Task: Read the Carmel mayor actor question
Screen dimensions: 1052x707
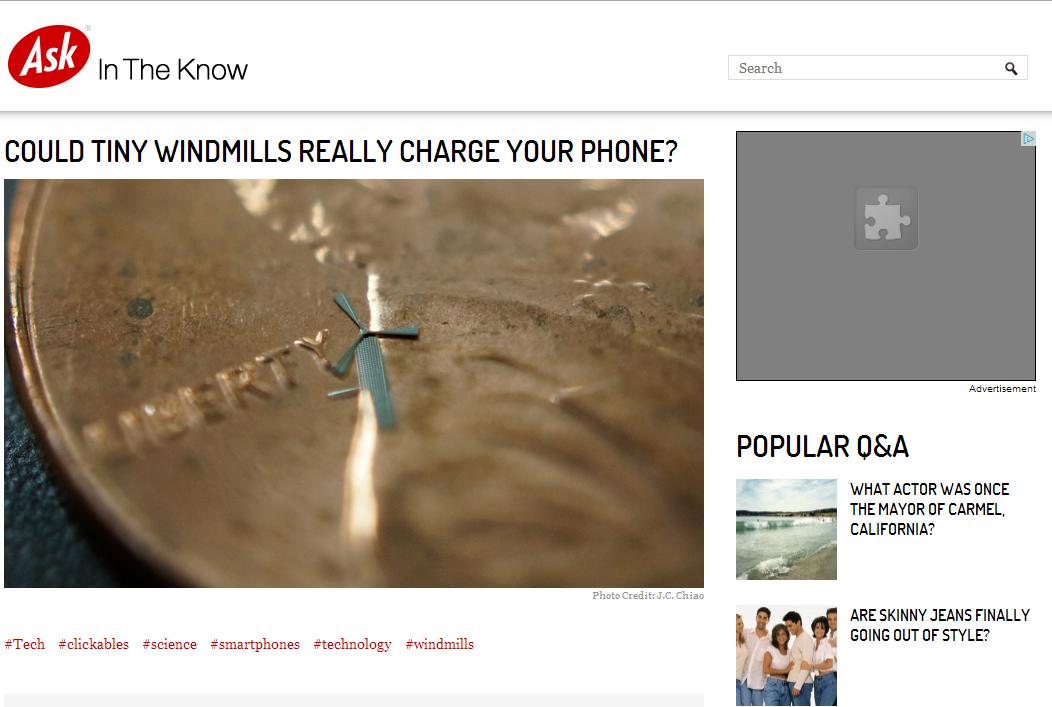Action: tap(929, 509)
